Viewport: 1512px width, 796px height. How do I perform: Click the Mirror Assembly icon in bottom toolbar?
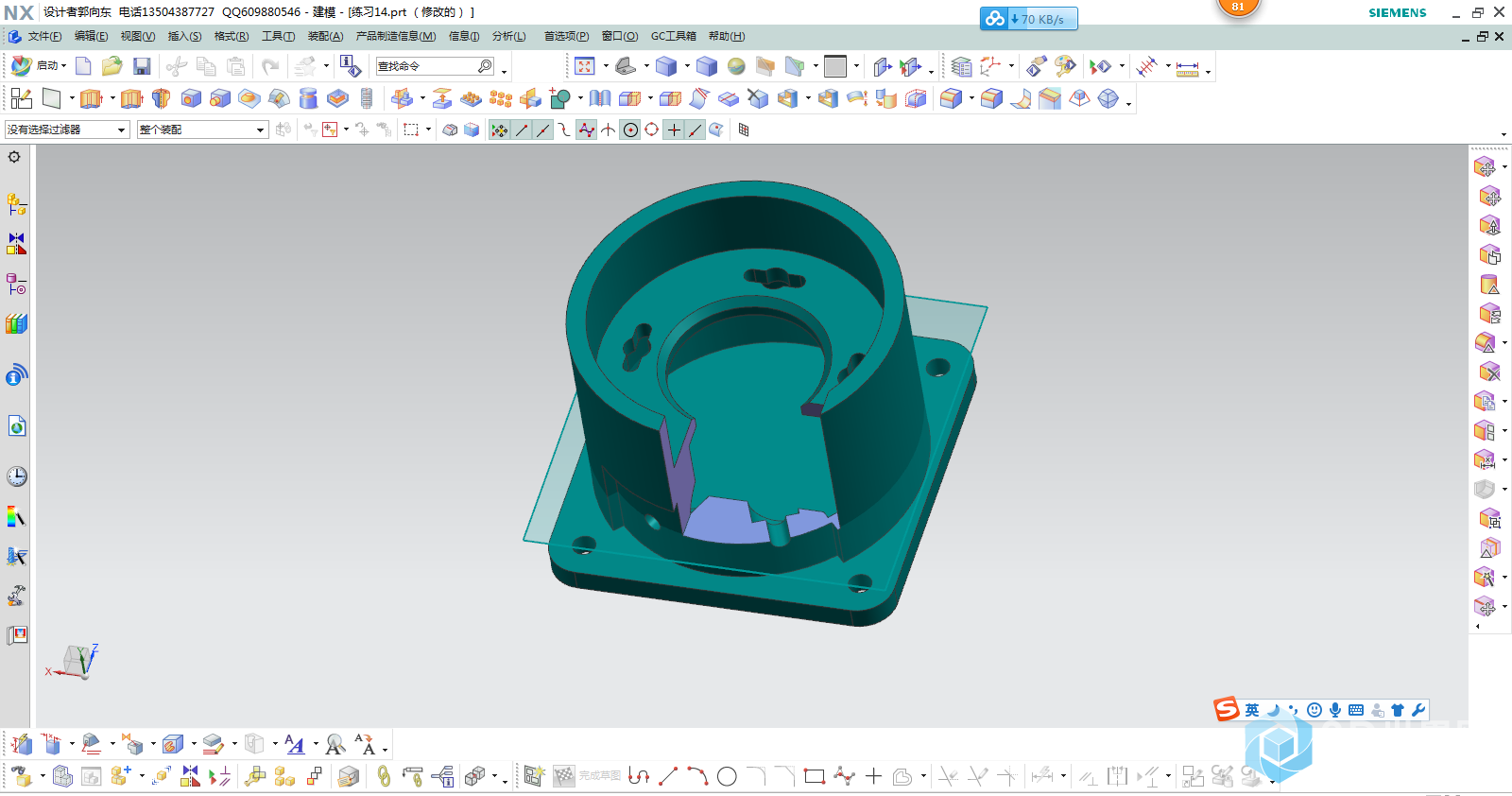tap(191, 776)
